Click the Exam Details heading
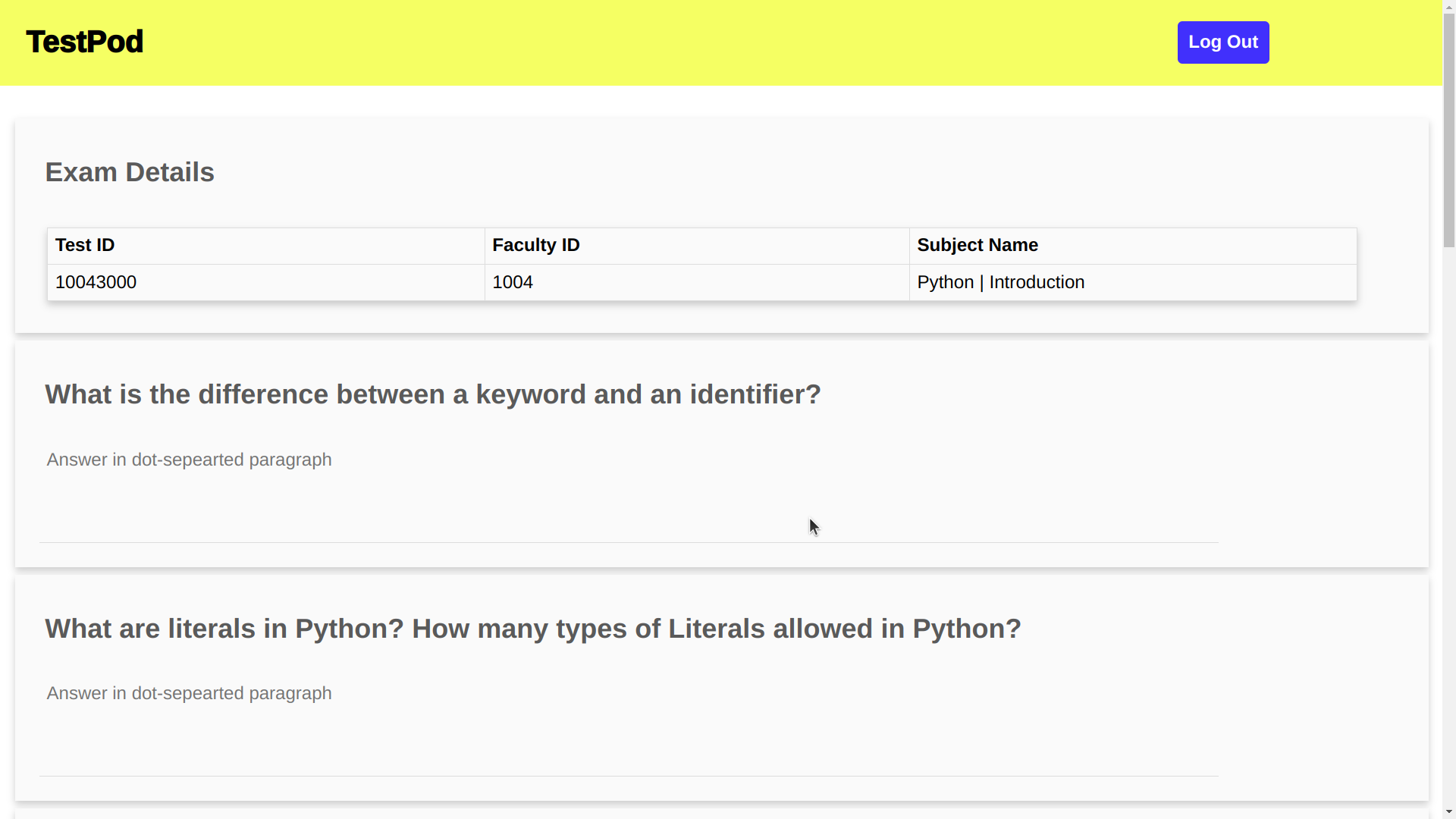This screenshot has width=1456, height=819. pos(130,173)
